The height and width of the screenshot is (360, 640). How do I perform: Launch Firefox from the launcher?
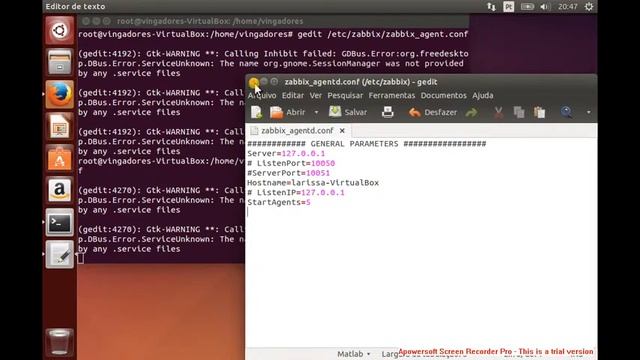click(60, 94)
